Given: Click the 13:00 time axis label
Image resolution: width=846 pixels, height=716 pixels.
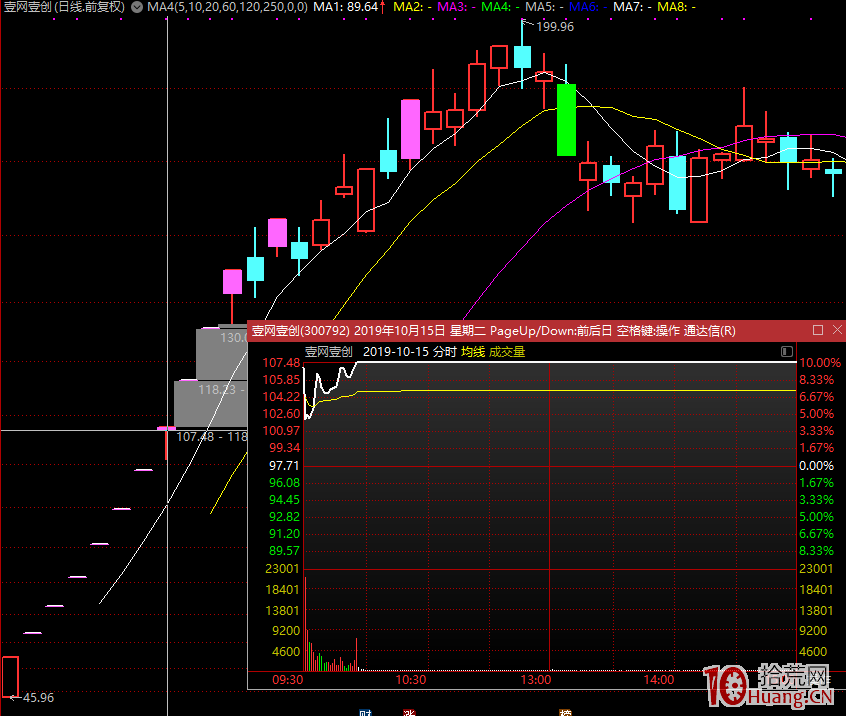Looking at the screenshot, I should pyautogui.click(x=536, y=679).
